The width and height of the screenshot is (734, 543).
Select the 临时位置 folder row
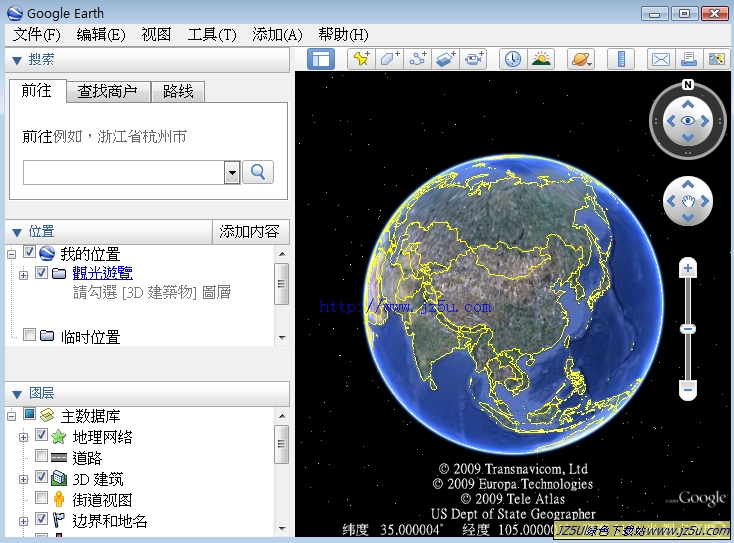[x=90, y=337]
